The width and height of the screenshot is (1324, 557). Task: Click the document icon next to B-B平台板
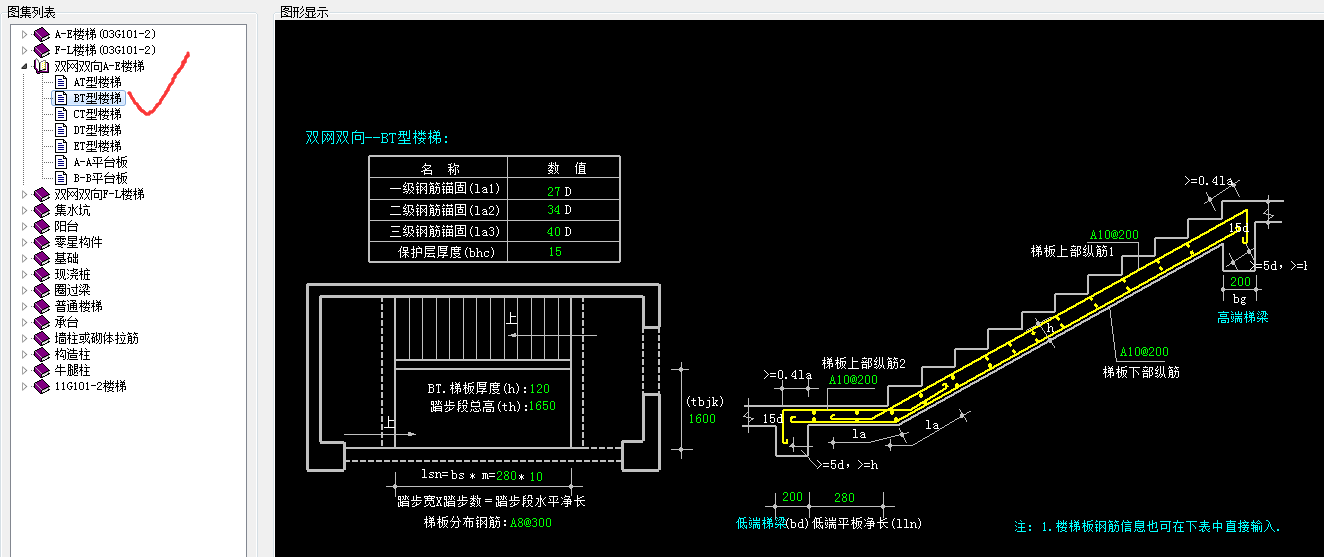coord(61,178)
